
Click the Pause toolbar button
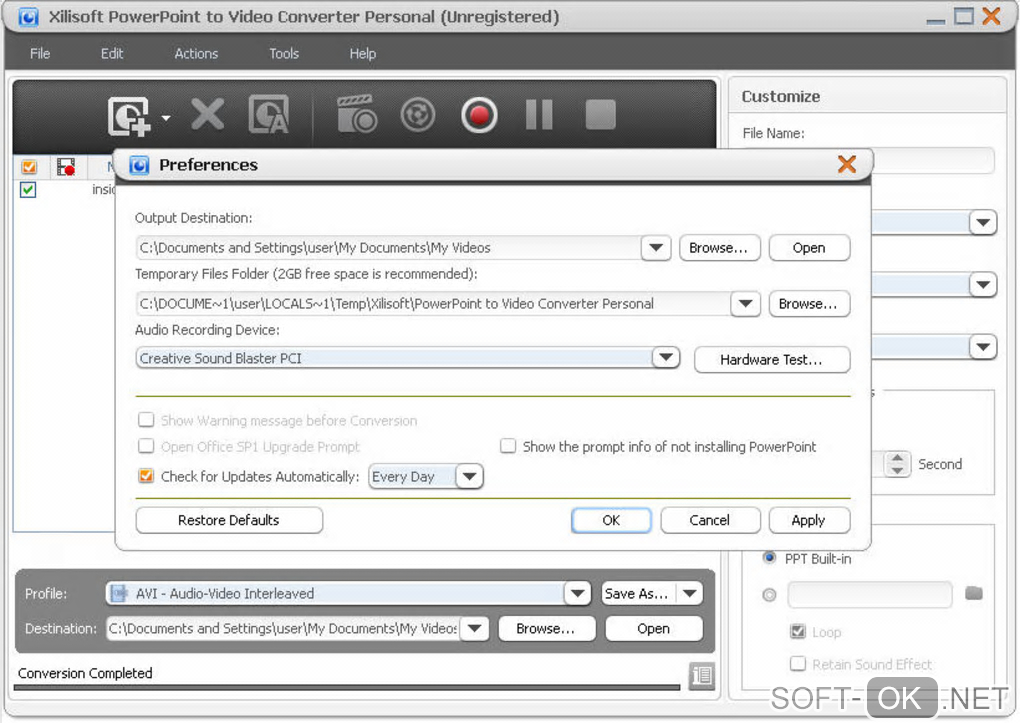coord(539,115)
